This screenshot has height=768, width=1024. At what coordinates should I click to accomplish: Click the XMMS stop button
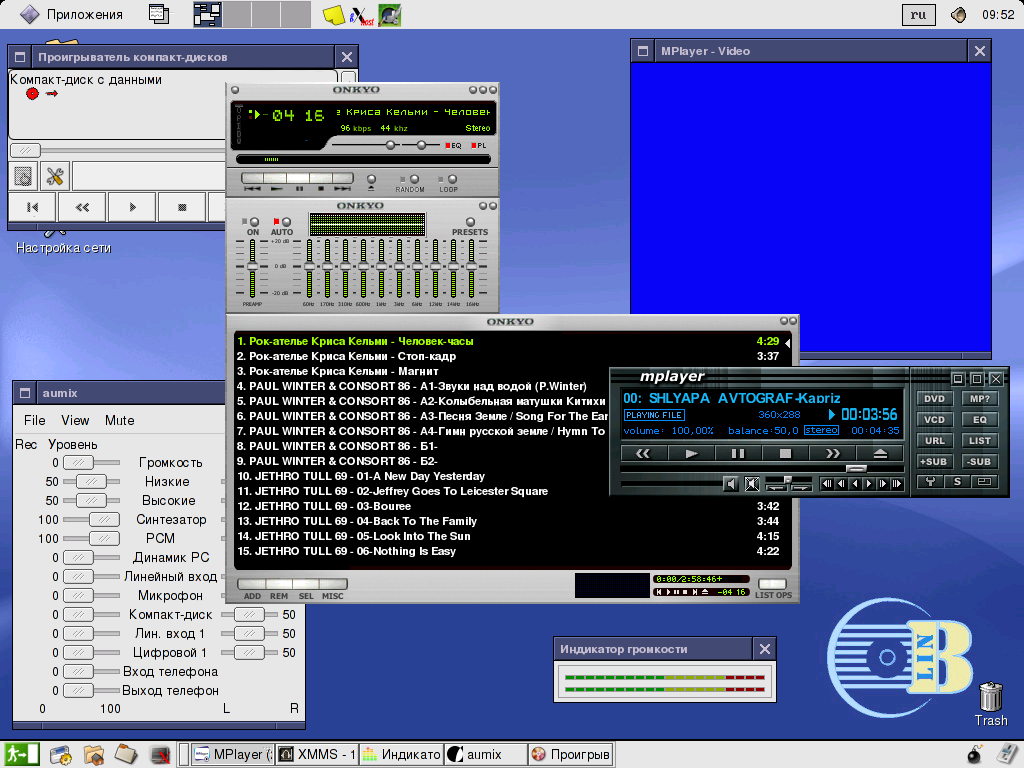(321, 178)
